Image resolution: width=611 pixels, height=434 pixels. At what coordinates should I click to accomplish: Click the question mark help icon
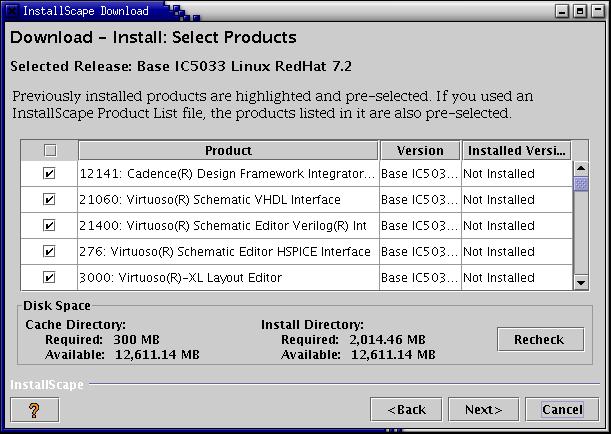(34, 409)
